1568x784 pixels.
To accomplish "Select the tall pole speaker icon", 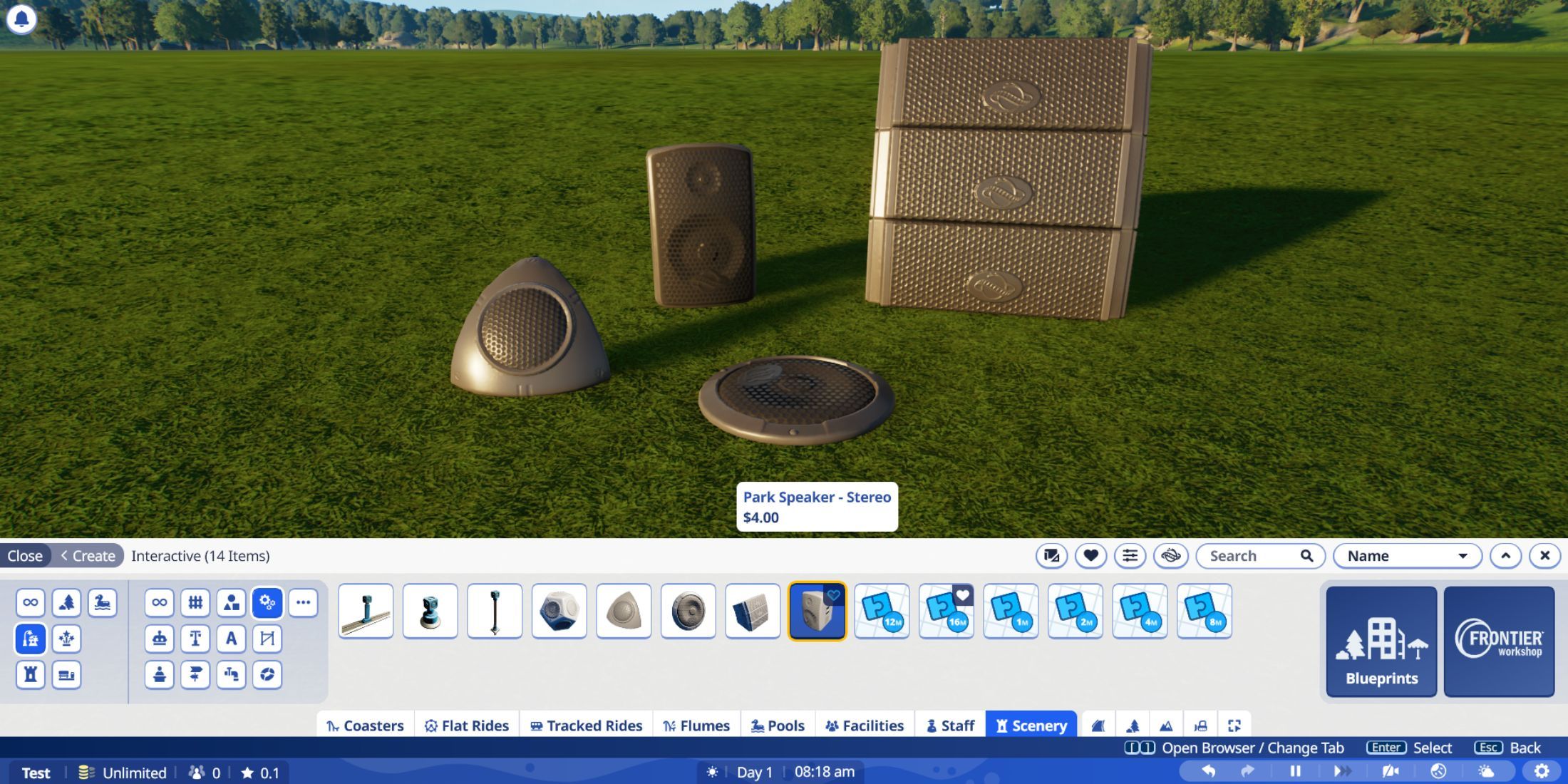I will [x=494, y=611].
